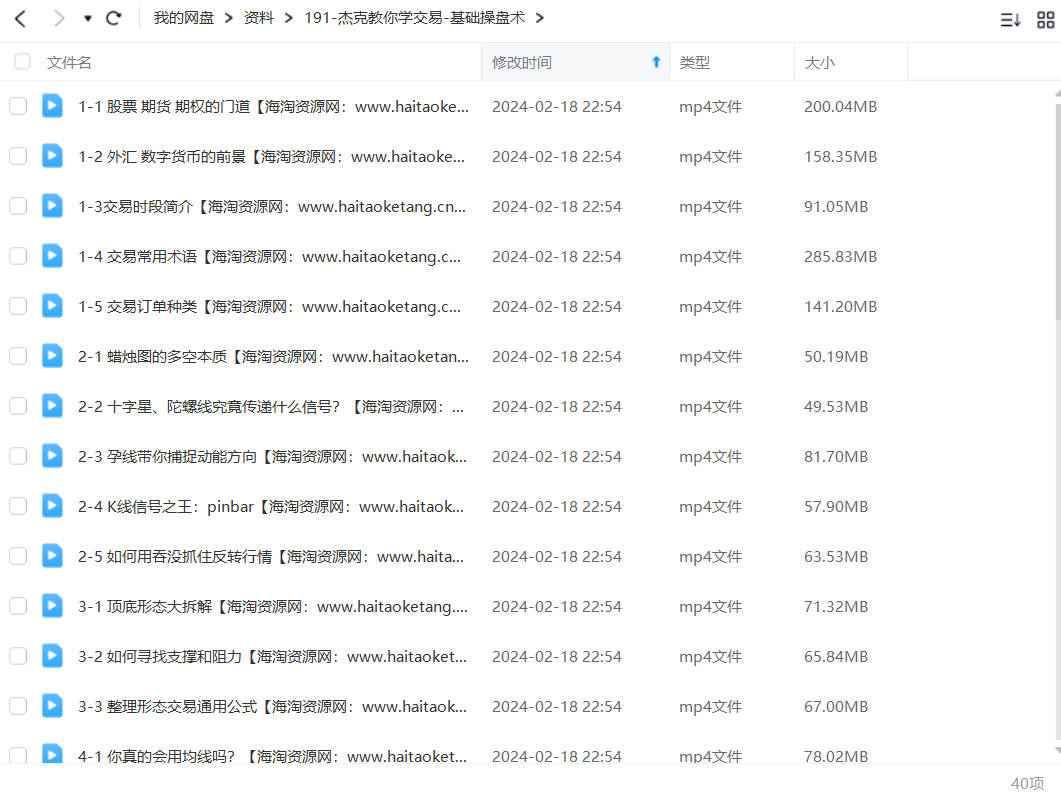Expand chevron after 资料 breadcrumb
The width and height of the screenshot is (1061, 797).
point(289,18)
